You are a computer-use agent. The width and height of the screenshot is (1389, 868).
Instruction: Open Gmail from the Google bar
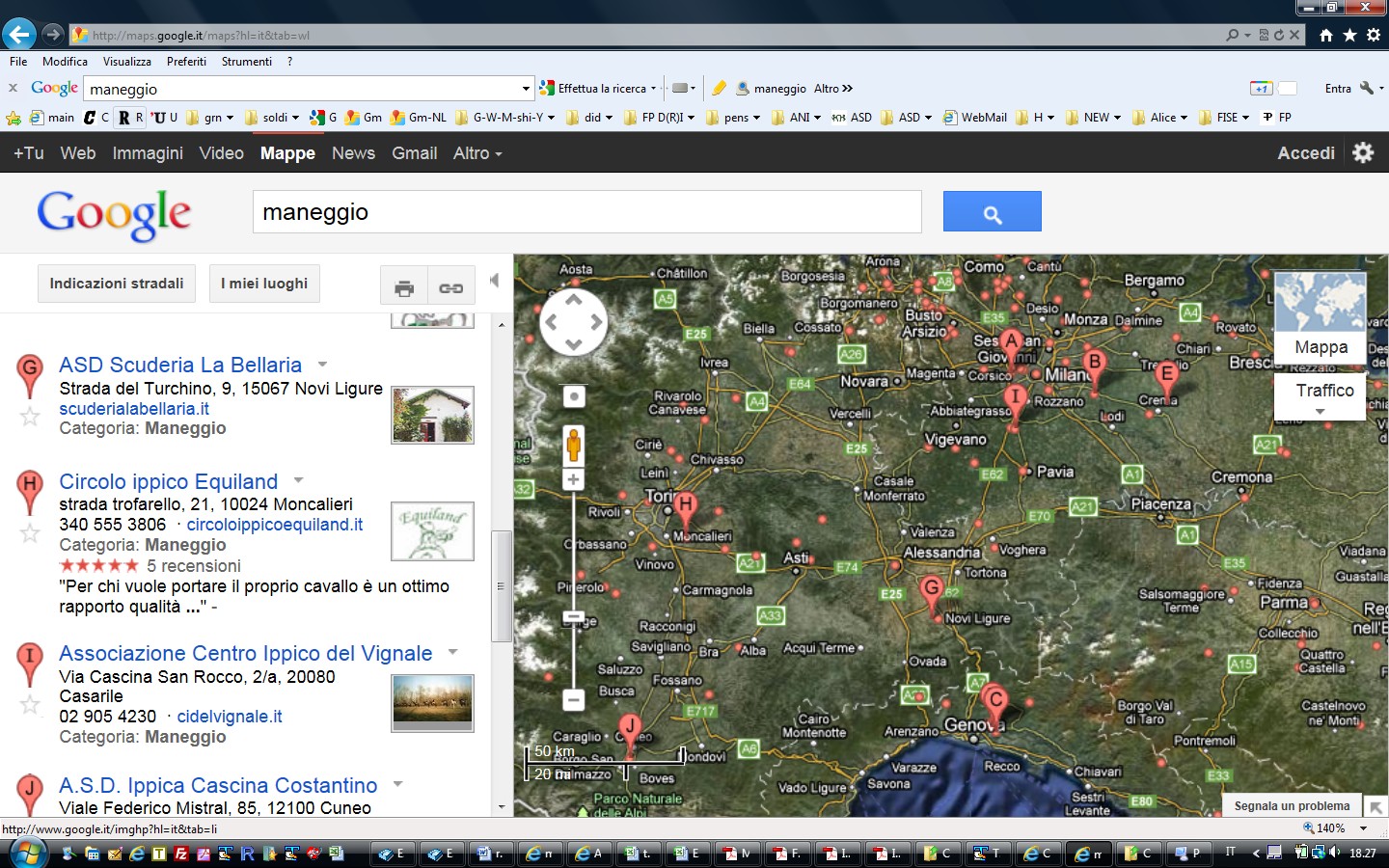pos(415,153)
